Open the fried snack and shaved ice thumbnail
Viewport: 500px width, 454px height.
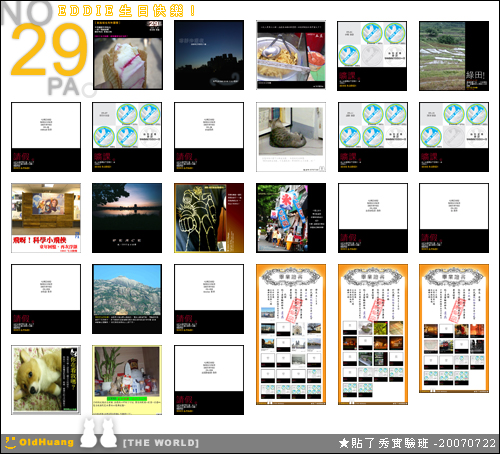[291, 55]
